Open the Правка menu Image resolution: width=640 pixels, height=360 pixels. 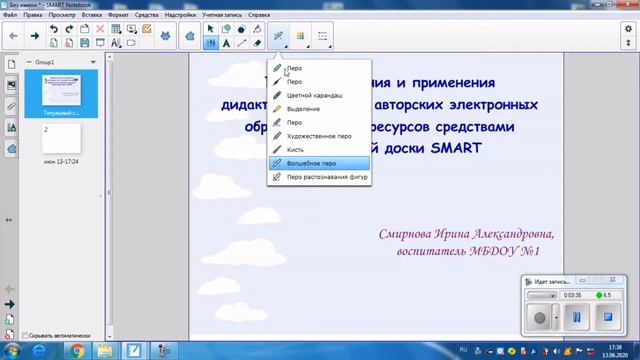point(33,15)
